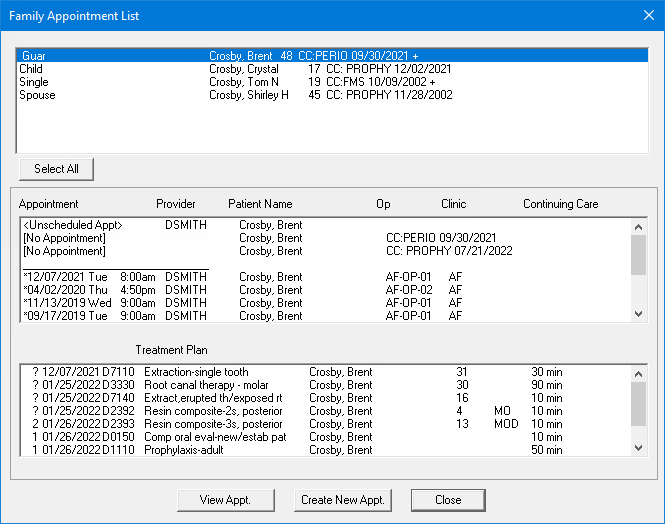
Task: Select D0150 Comp oral eval row
Action: click(325, 437)
